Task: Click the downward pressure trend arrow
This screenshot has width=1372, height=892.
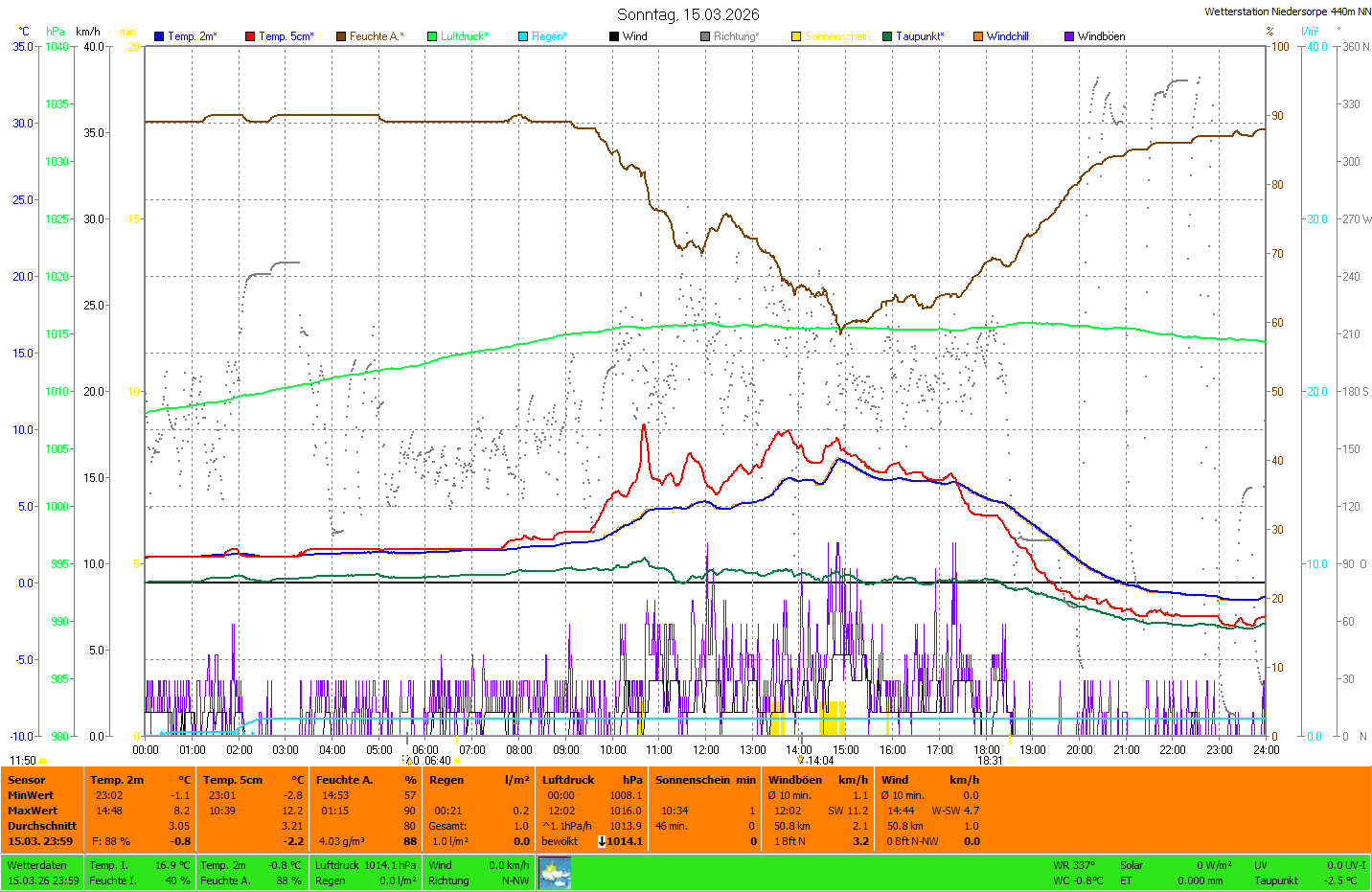Action: point(602,841)
